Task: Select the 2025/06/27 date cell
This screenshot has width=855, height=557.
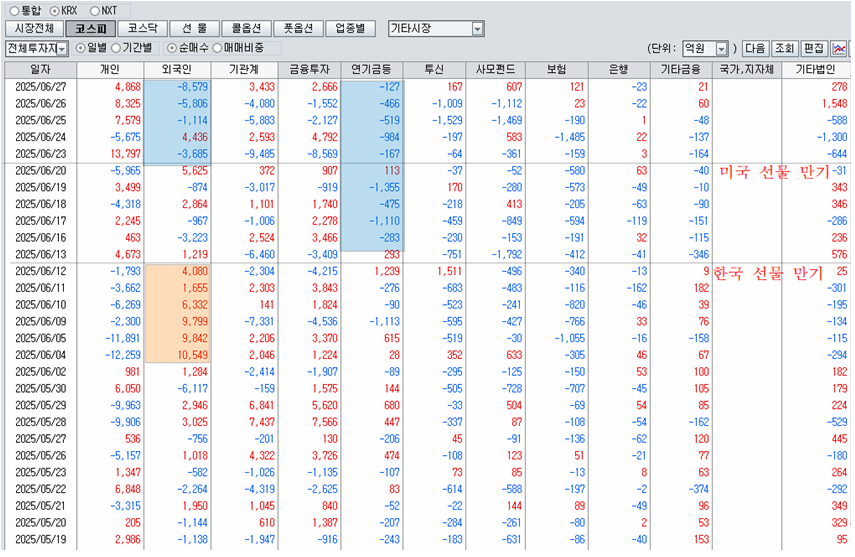Action: click(x=41, y=87)
